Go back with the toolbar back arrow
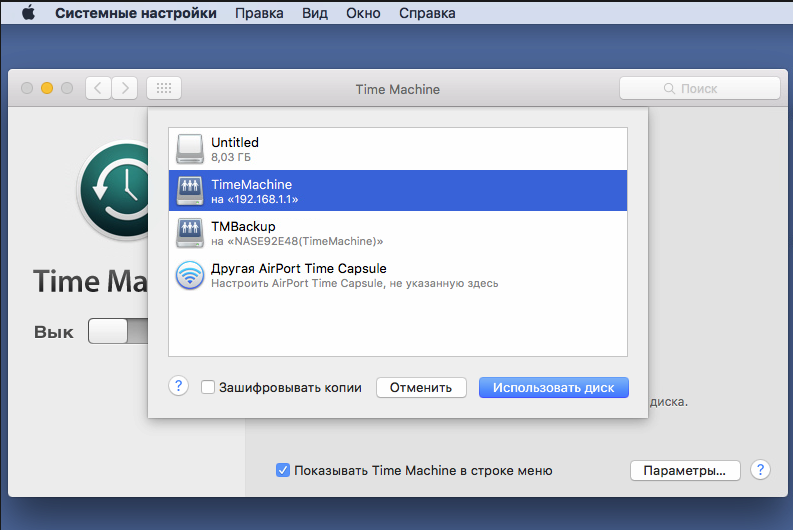Screen dimensions: 793x530 (99, 88)
